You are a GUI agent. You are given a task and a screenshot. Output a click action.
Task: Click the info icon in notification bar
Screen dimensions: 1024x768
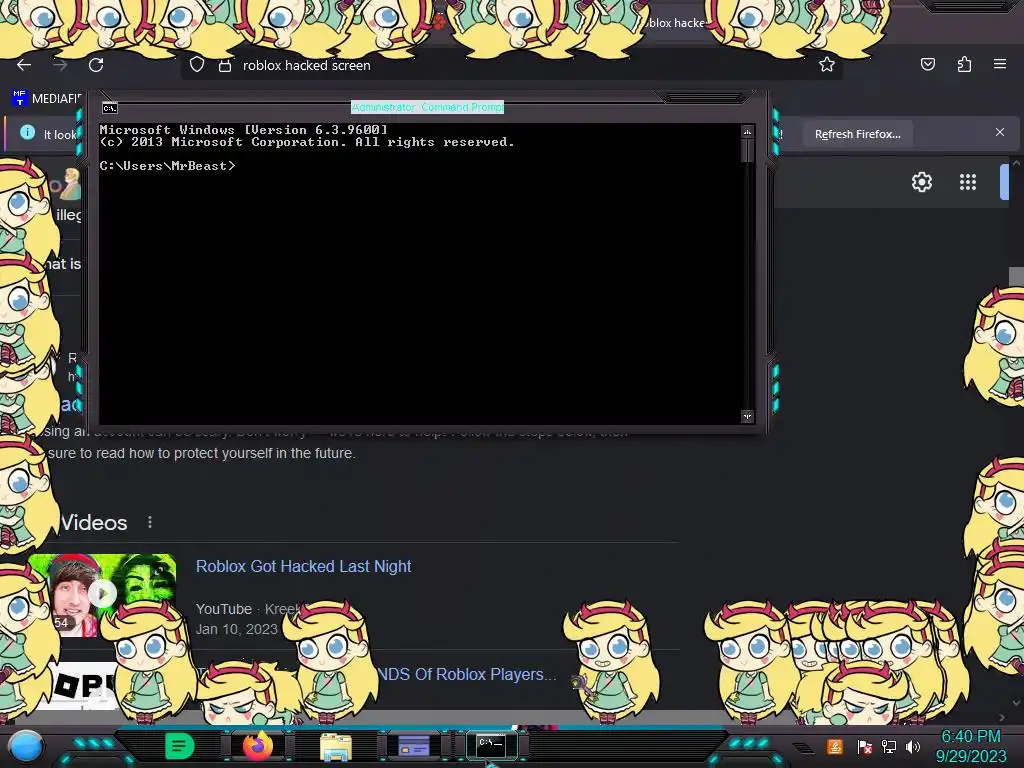pyautogui.click(x=27, y=132)
